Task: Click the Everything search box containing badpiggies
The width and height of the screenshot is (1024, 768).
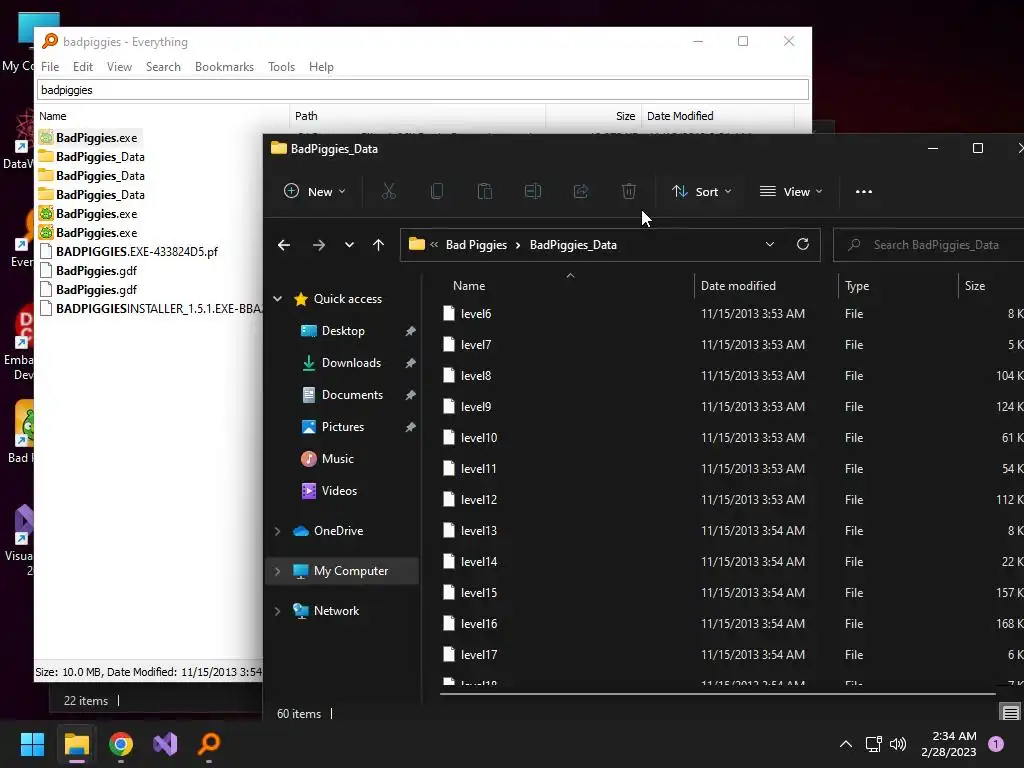Action: pos(423,89)
